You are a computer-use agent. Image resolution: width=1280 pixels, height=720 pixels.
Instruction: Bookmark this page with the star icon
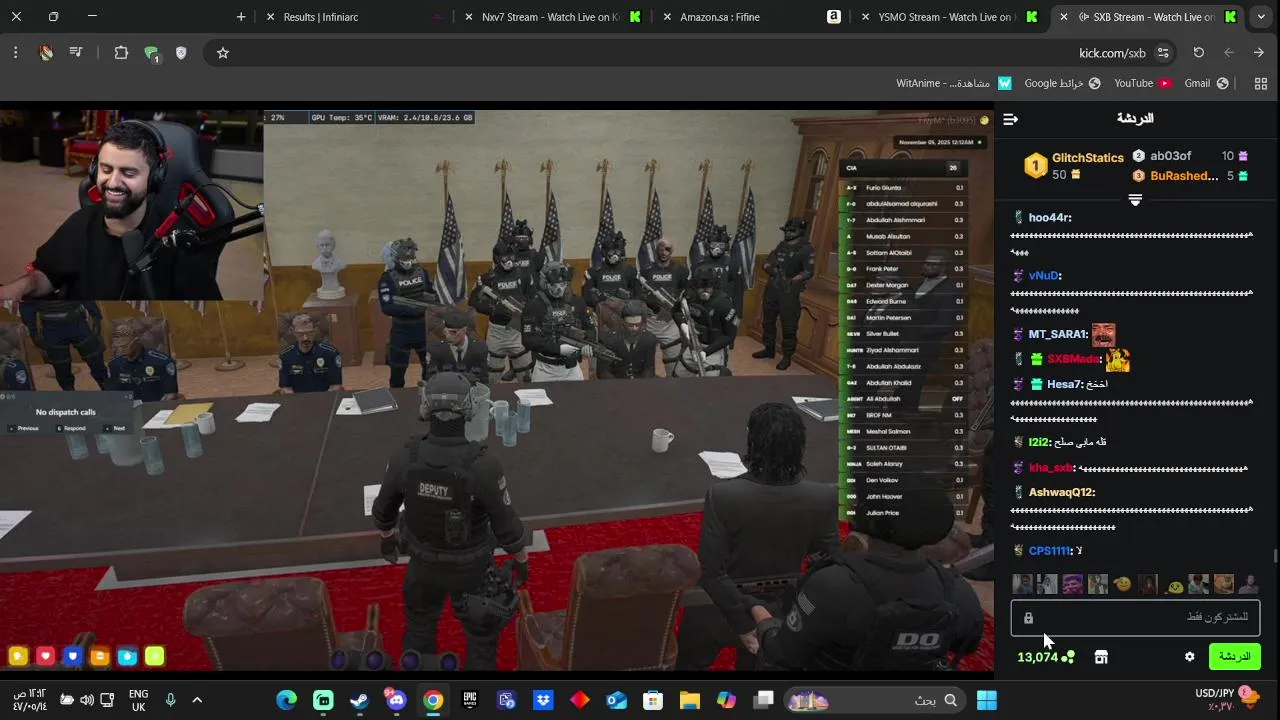click(x=223, y=53)
